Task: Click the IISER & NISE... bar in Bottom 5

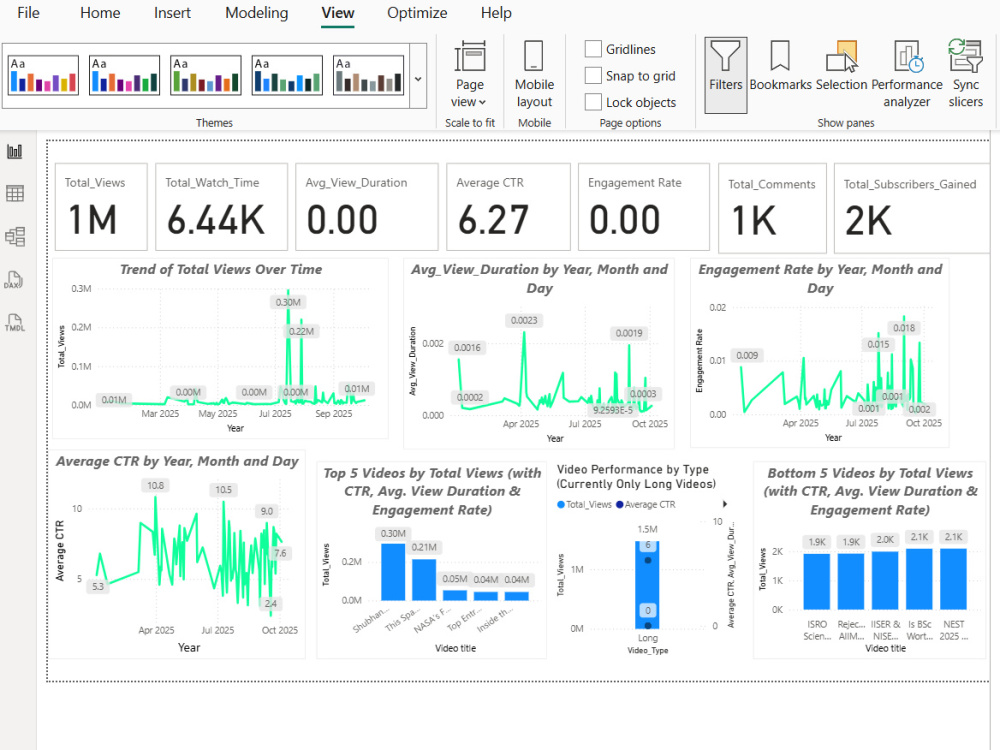Action: click(x=885, y=580)
